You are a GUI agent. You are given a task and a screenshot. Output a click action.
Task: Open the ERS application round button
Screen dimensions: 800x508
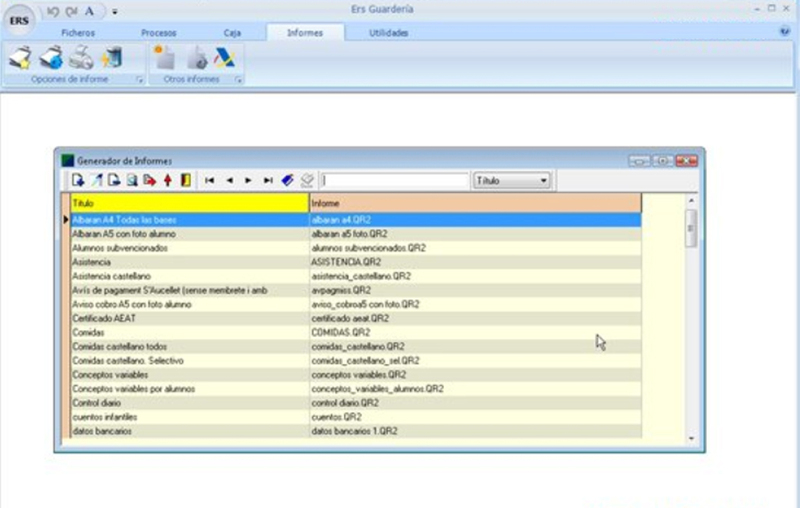(x=19, y=20)
